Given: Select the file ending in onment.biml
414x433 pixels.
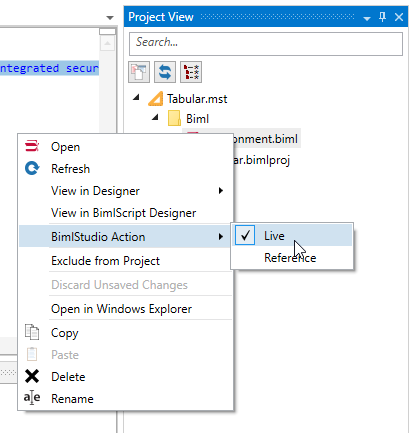Looking at the screenshot, I should (x=265, y=139).
